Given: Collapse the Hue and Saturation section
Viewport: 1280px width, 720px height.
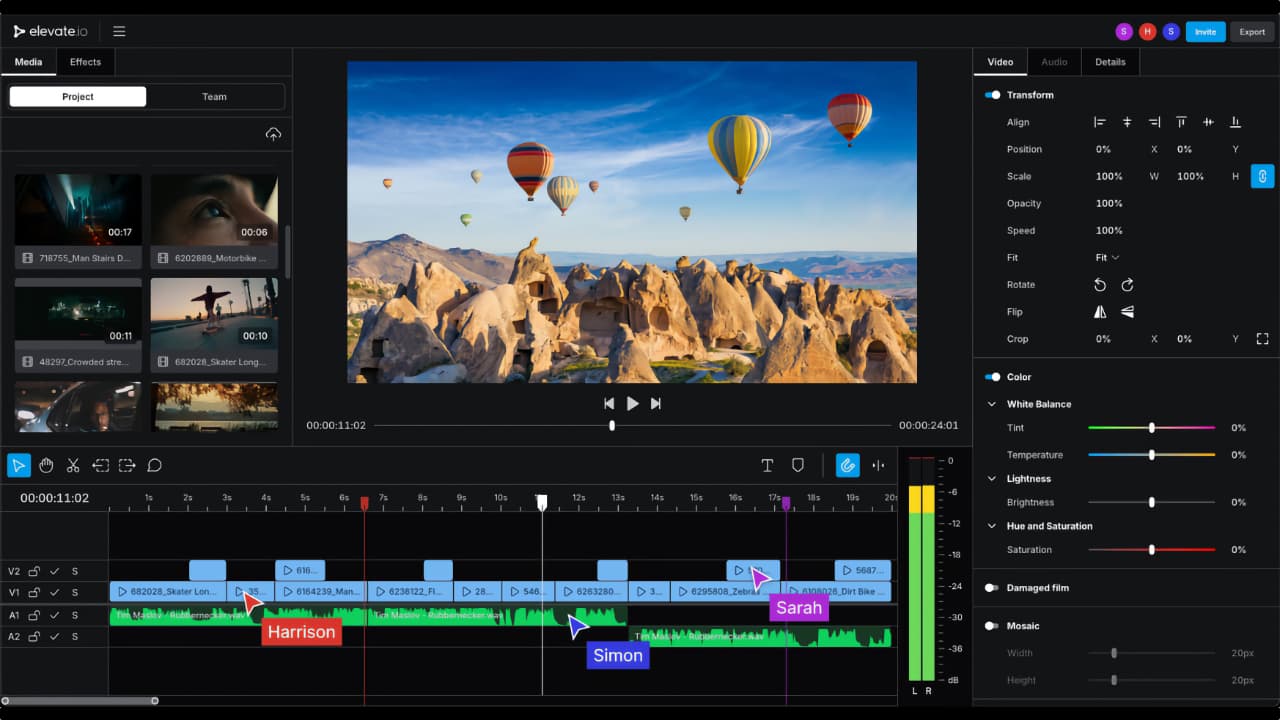Looking at the screenshot, I should pos(992,526).
